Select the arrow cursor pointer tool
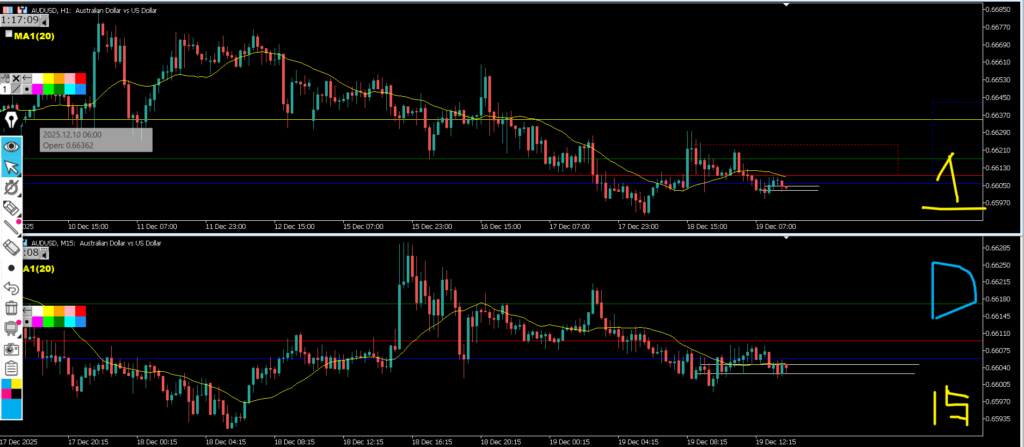Screen dimensions: 1024x447 coord(12,166)
